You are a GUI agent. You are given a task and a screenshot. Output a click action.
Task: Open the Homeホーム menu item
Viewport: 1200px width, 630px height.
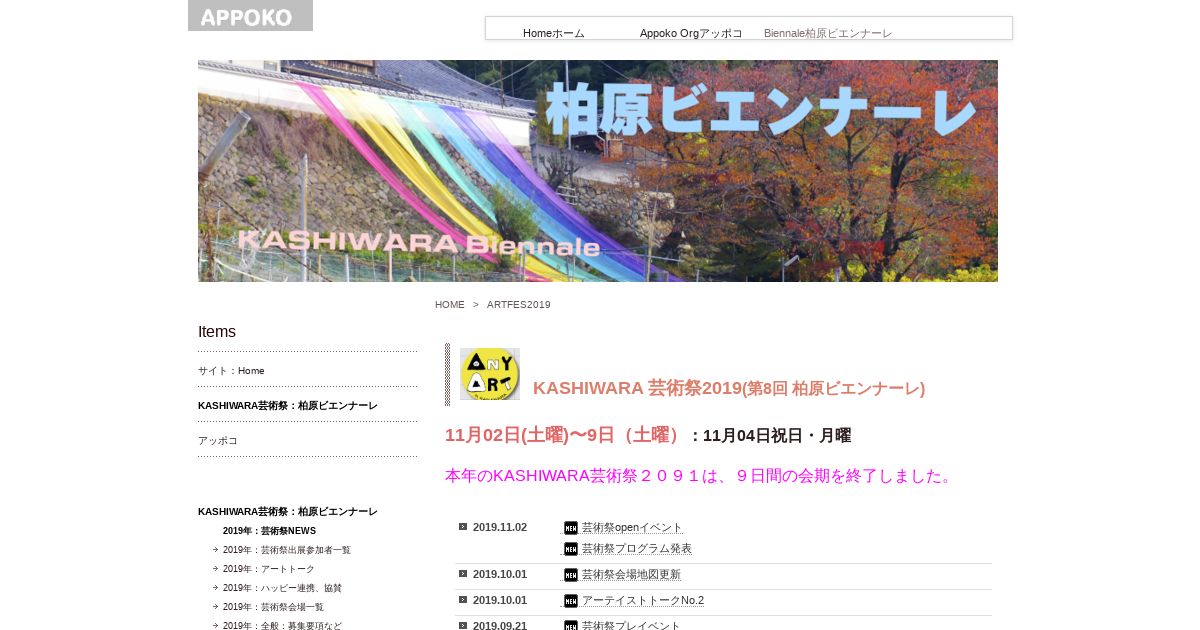553,33
